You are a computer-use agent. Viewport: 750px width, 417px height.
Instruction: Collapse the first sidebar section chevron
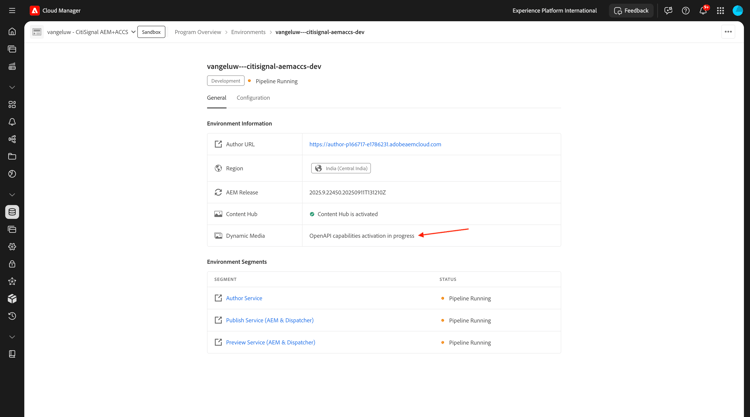pyautogui.click(x=12, y=87)
